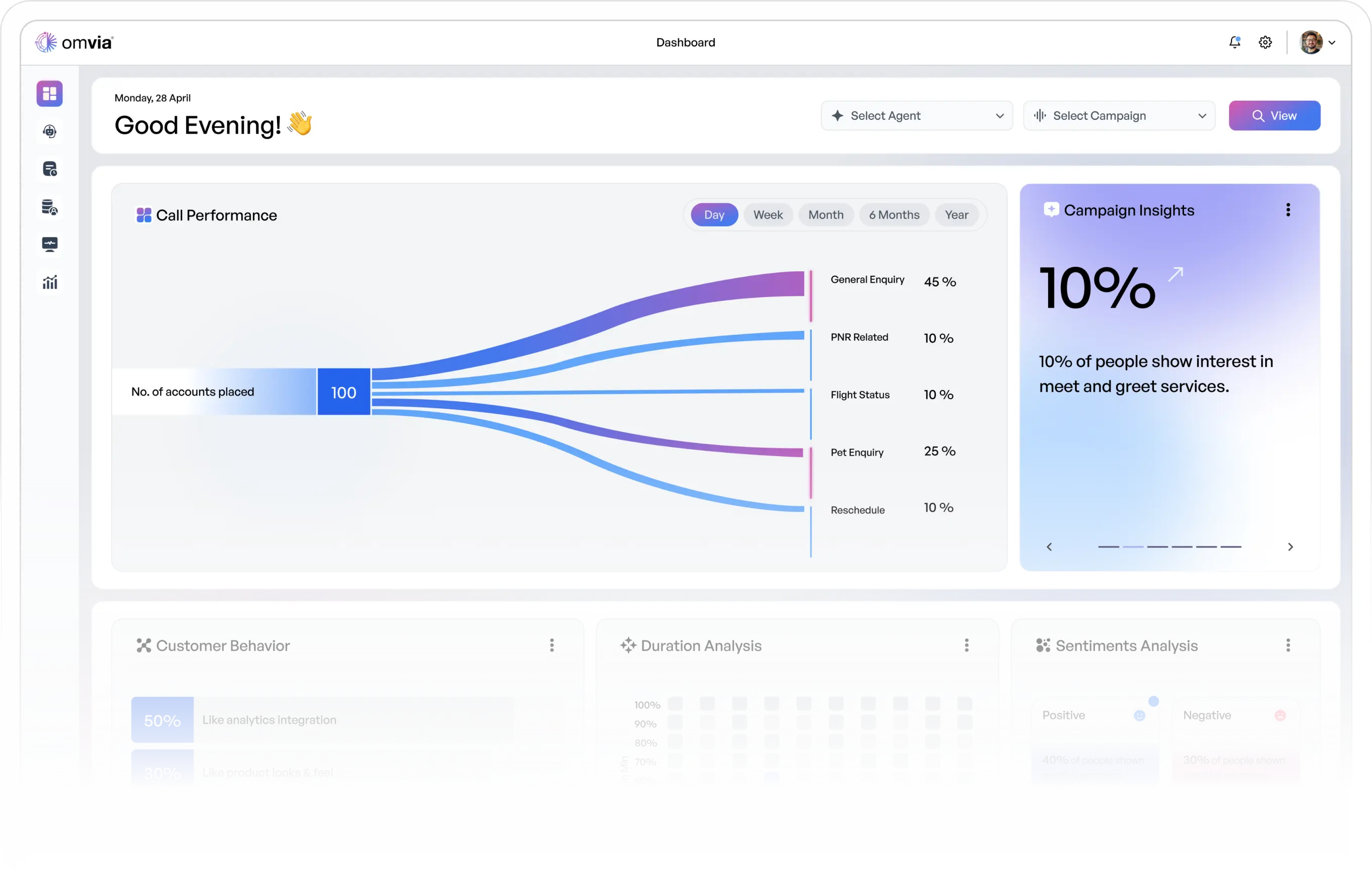Open the database user icon in sidebar

pyautogui.click(x=49, y=207)
